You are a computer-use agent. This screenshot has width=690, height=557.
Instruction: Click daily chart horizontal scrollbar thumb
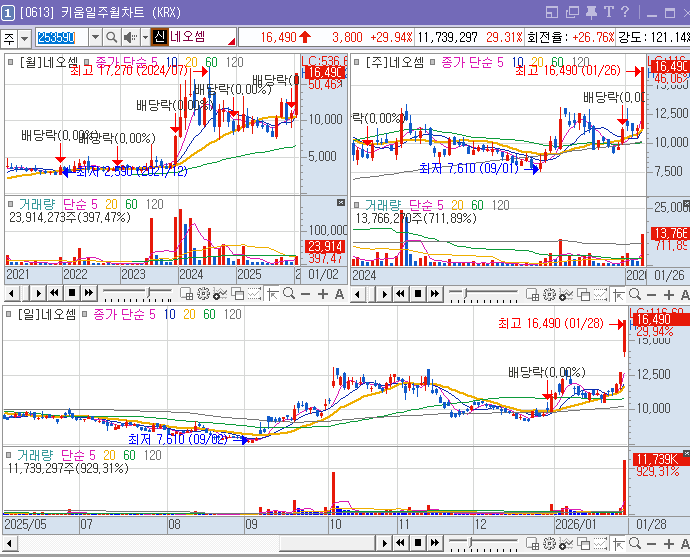[x=328, y=543]
